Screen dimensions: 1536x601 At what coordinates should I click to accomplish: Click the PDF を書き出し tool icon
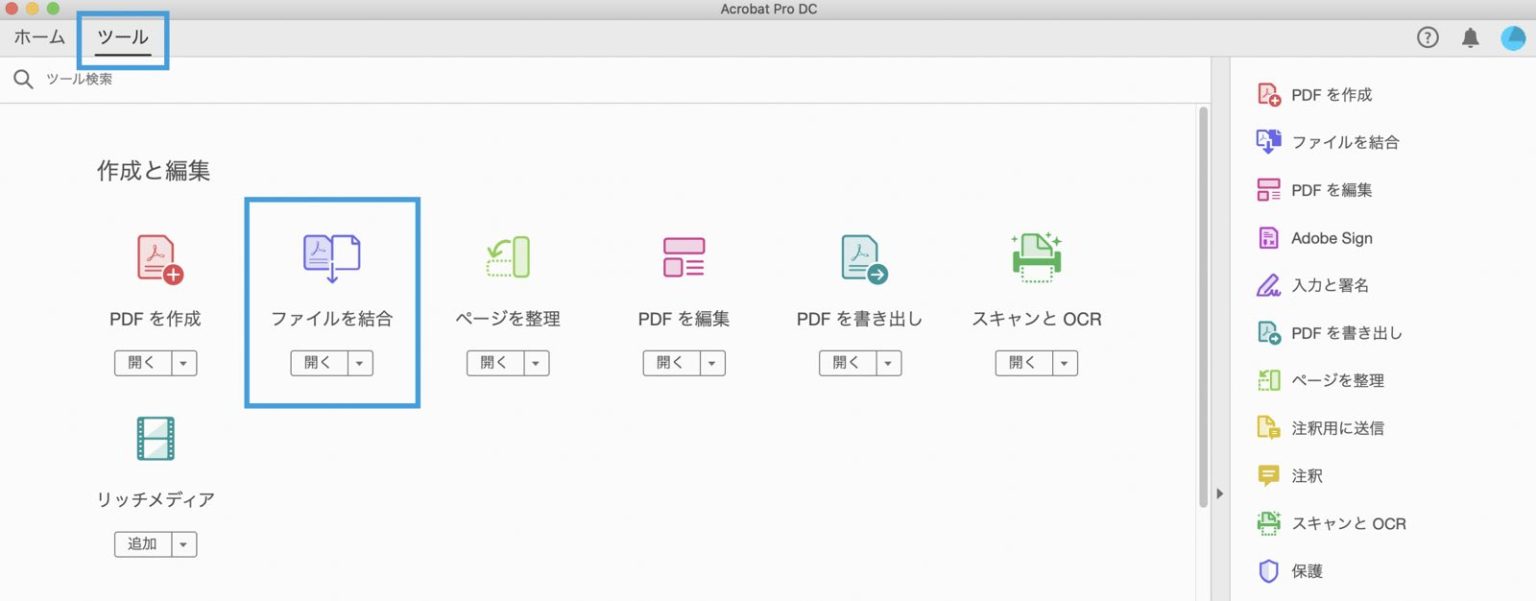pyautogui.click(x=862, y=259)
